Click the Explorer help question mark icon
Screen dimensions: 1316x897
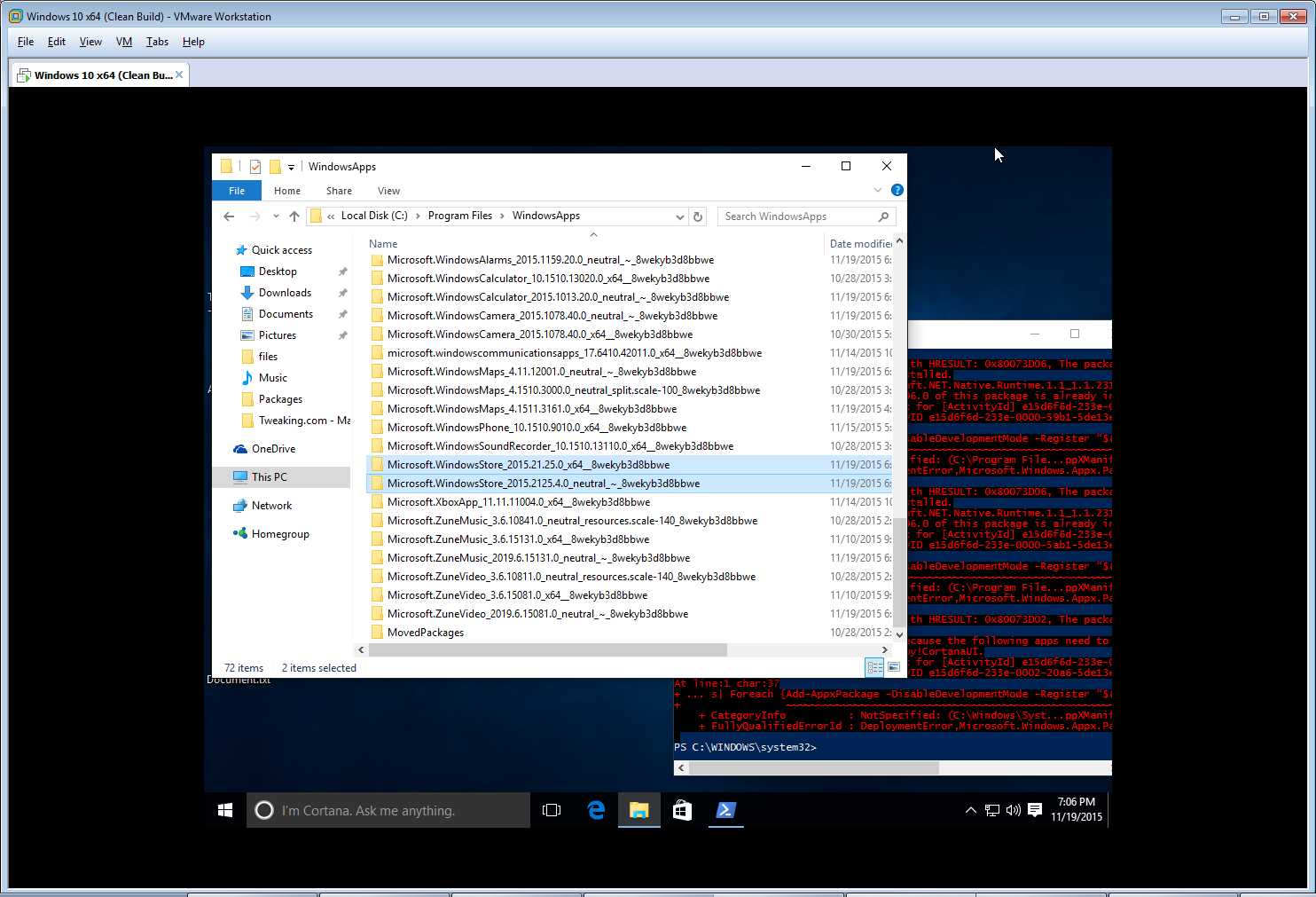(897, 190)
